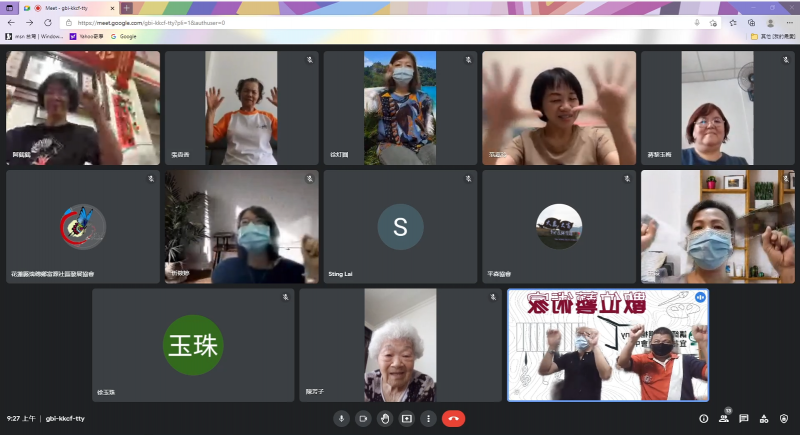
Task: Open meeting details info icon
Action: [704, 419]
